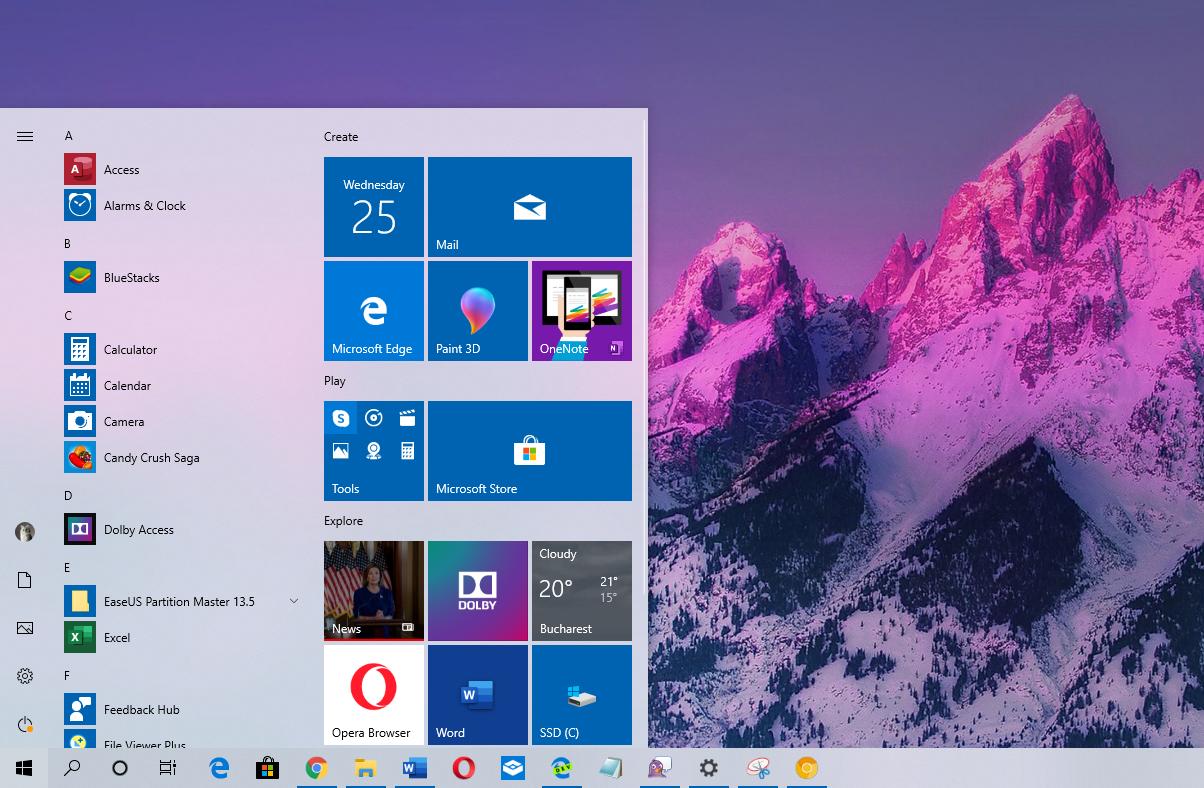Launch the Camera app from the list
The width and height of the screenshot is (1204, 788).
tap(180, 422)
